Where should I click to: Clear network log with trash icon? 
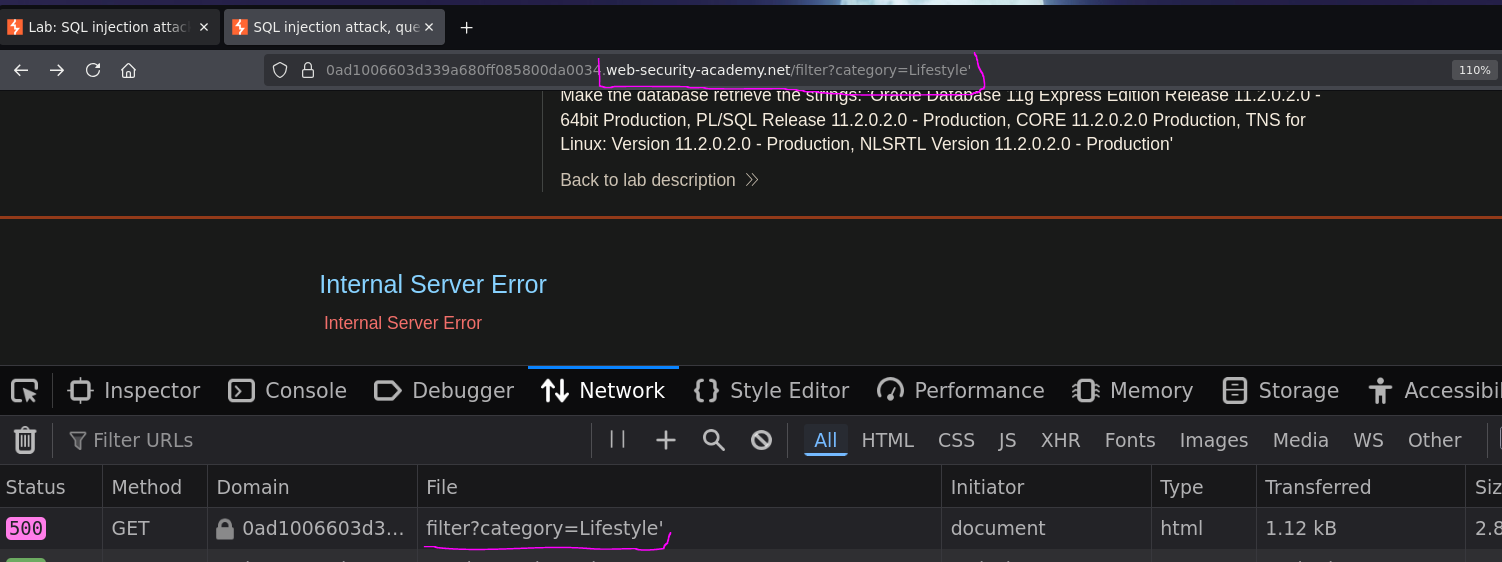coord(25,440)
